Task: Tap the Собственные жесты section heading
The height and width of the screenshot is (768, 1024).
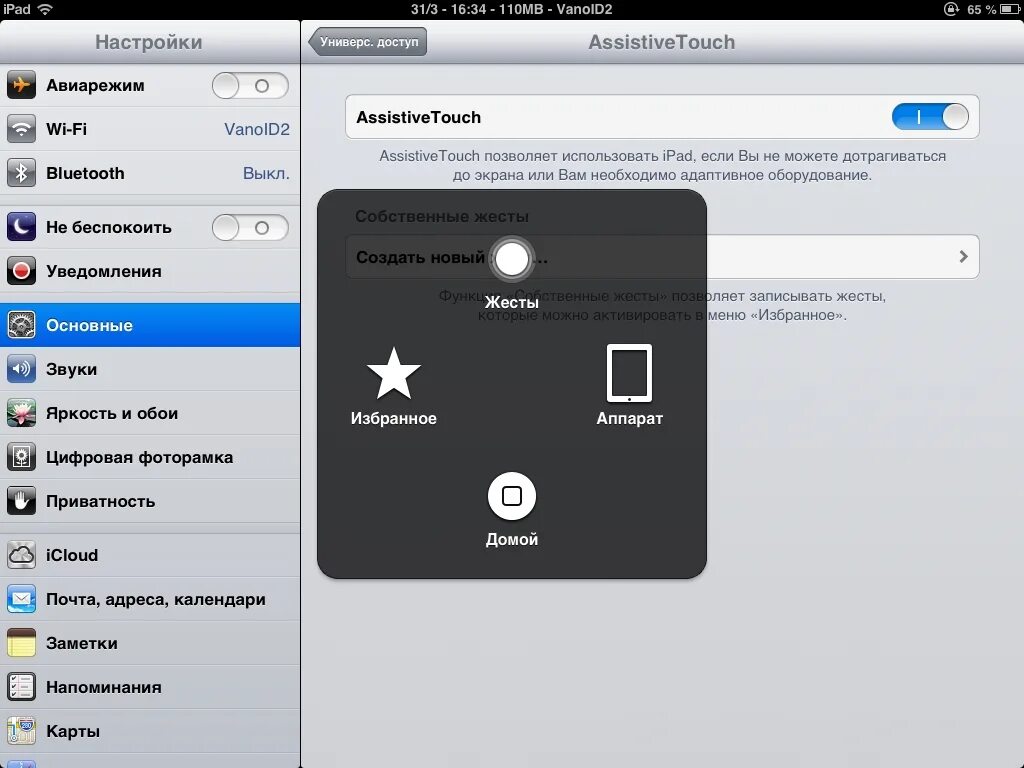Action: (442, 216)
